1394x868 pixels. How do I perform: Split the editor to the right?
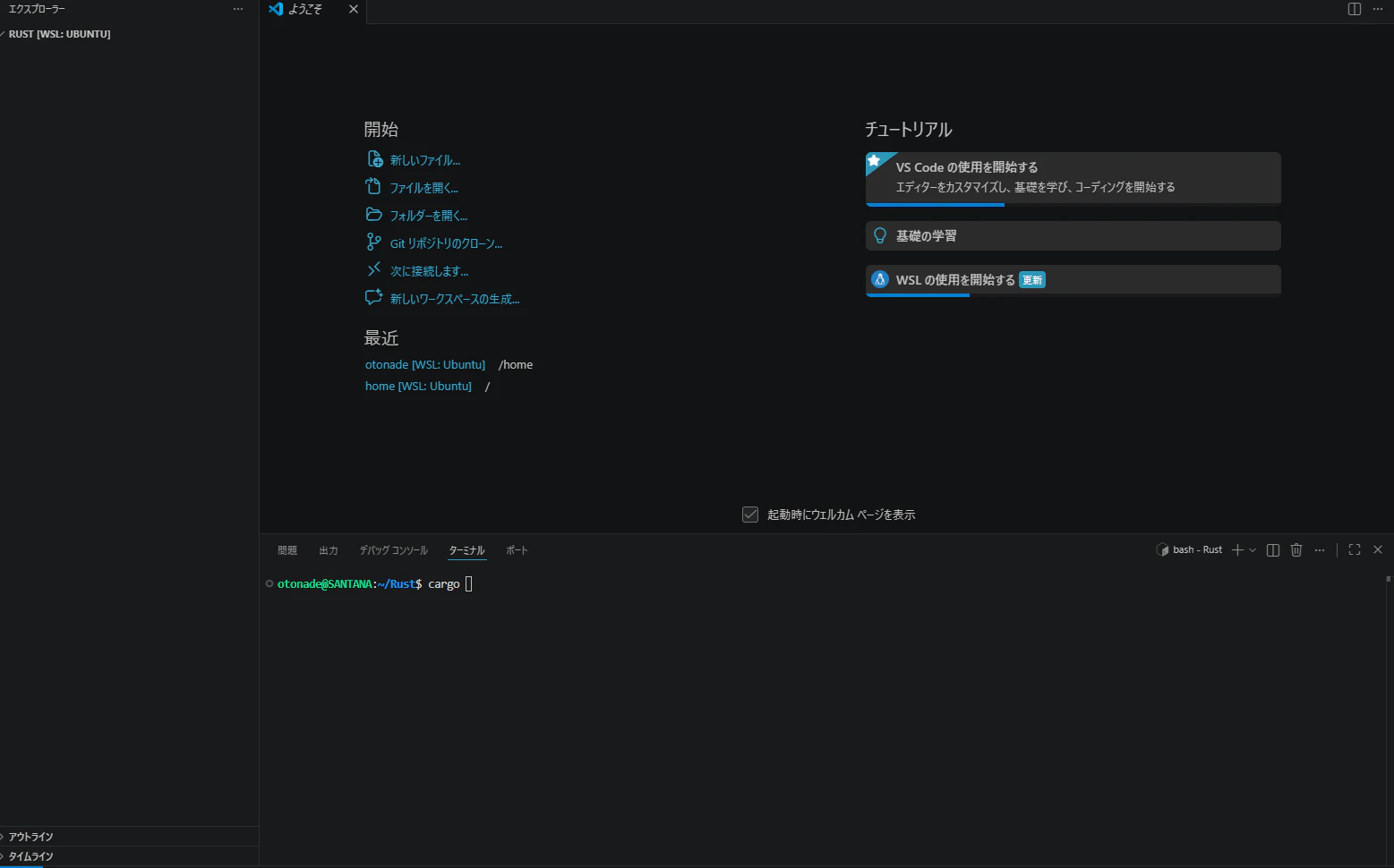coord(1355,9)
